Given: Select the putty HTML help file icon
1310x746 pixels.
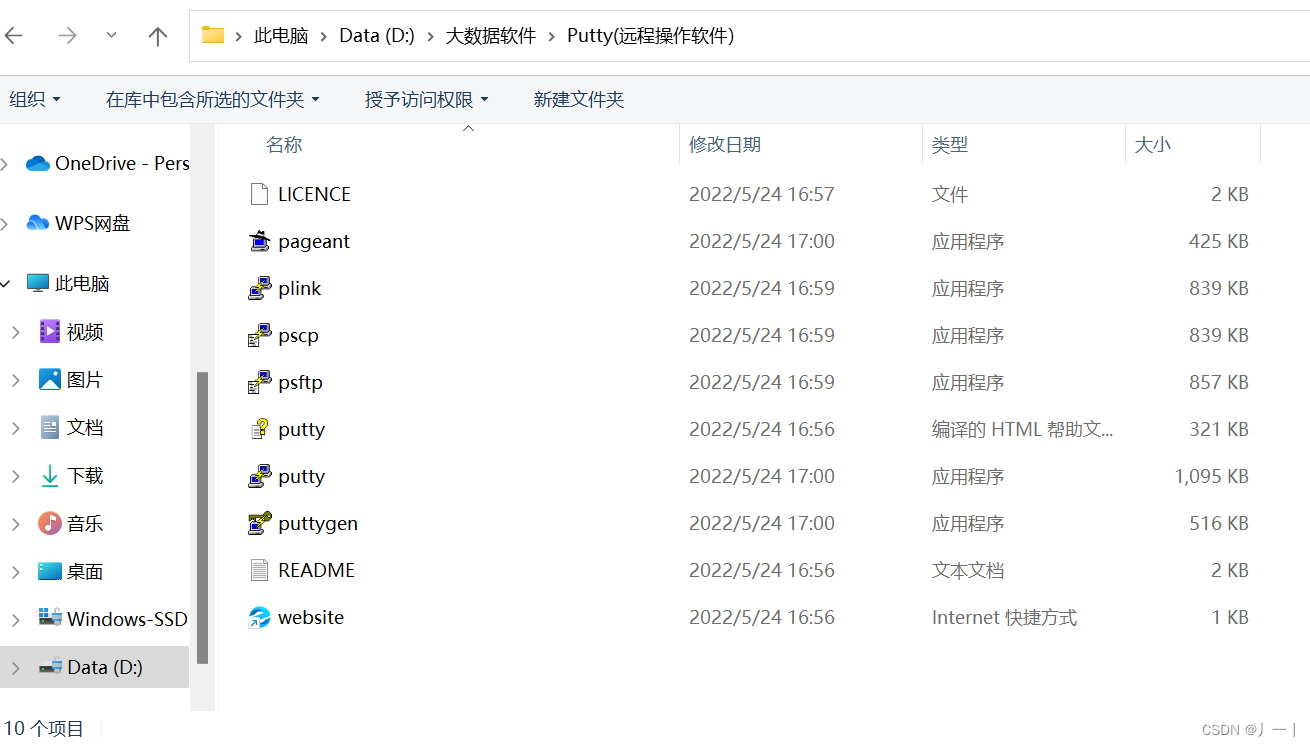Looking at the screenshot, I should click(260, 429).
